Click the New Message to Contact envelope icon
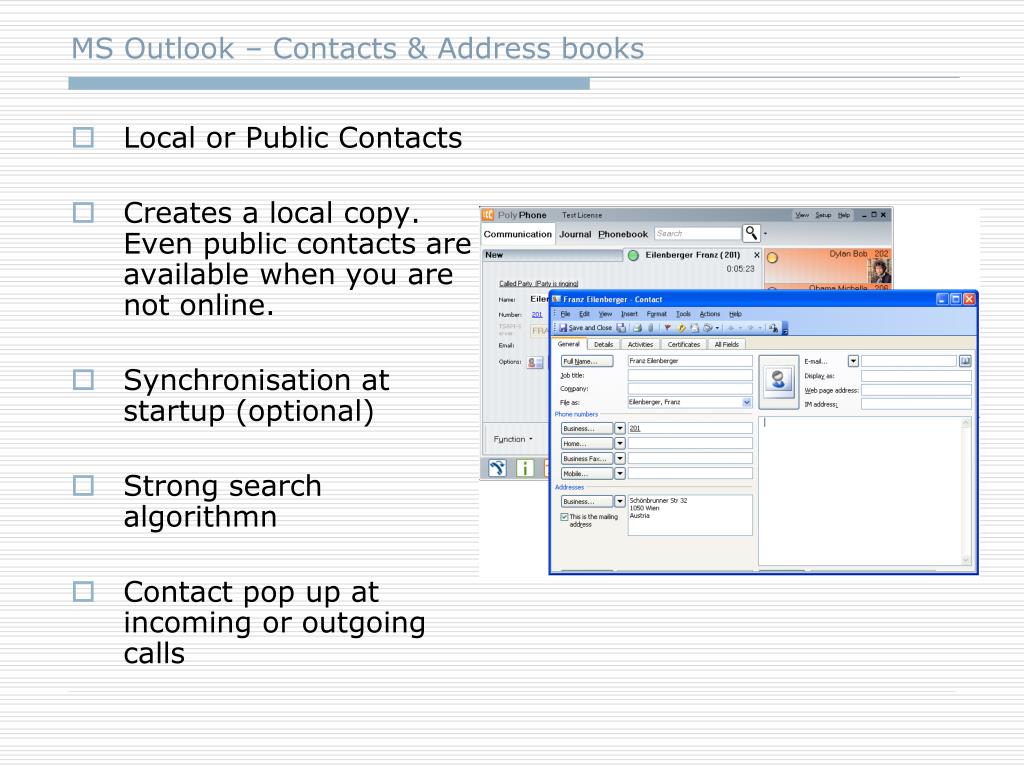Viewport: 1024px width, 768px height. [x=694, y=328]
